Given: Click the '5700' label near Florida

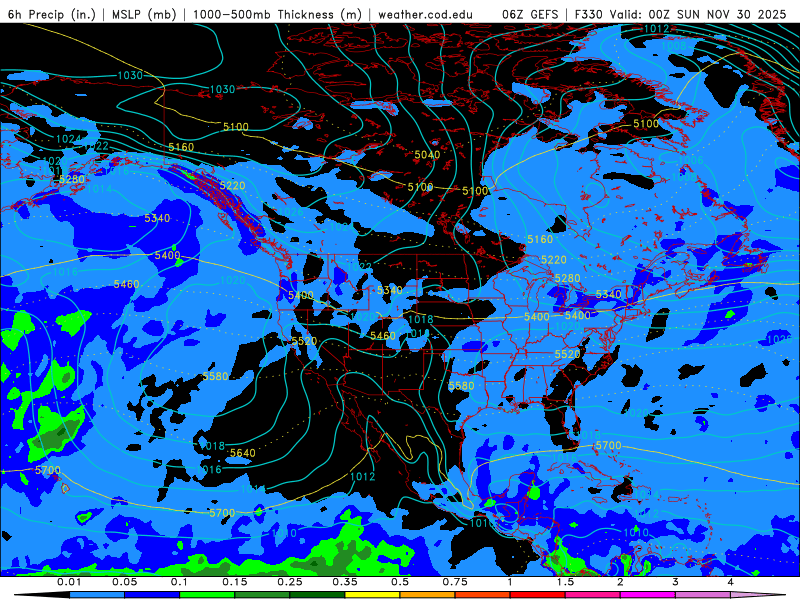Looking at the screenshot, I should 608,445.
